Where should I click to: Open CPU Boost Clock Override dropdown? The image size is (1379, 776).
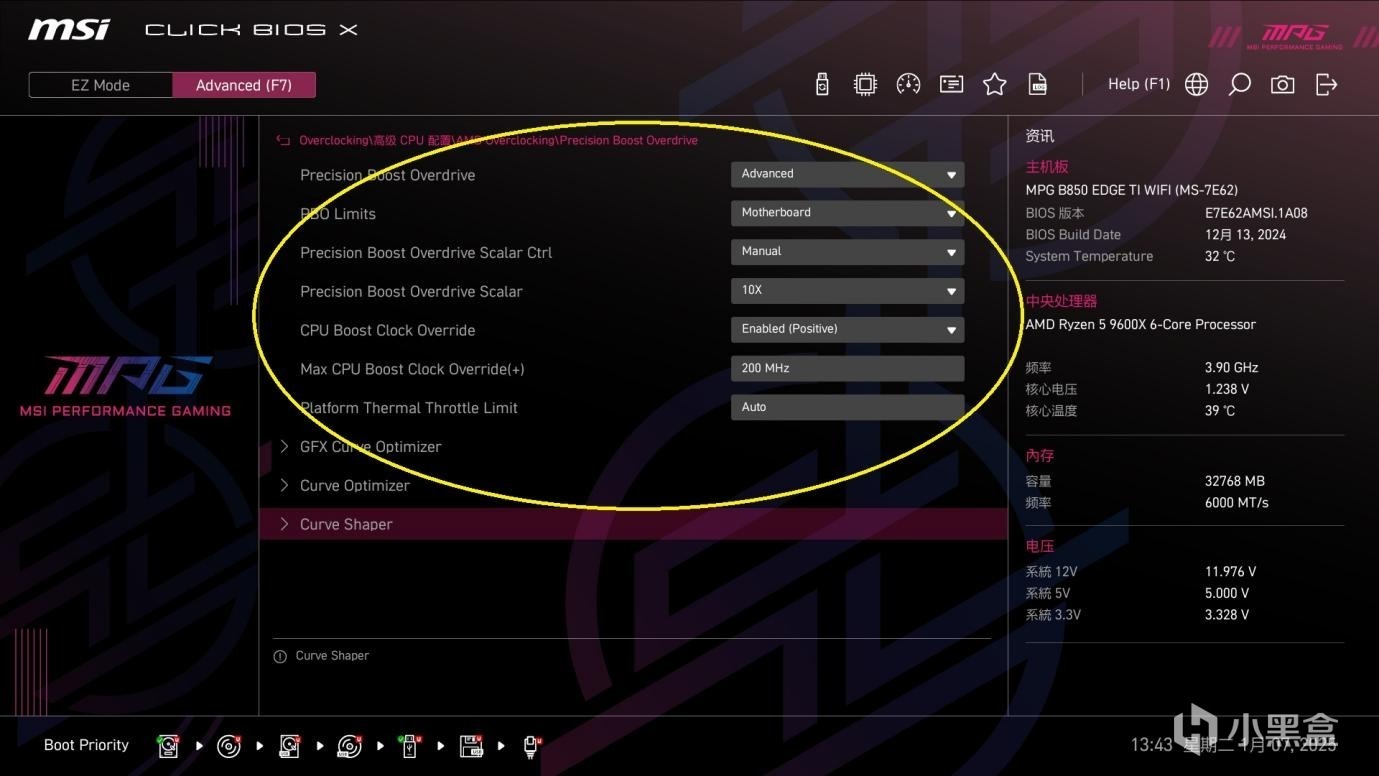pos(847,329)
